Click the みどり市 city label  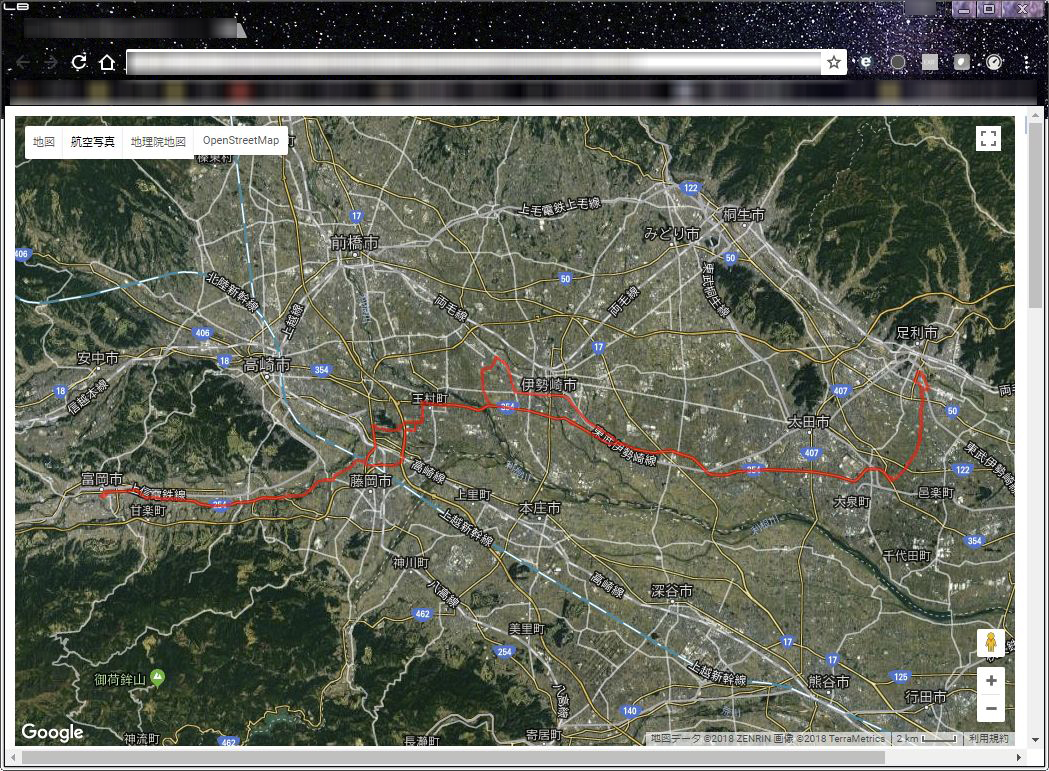(x=672, y=234)
